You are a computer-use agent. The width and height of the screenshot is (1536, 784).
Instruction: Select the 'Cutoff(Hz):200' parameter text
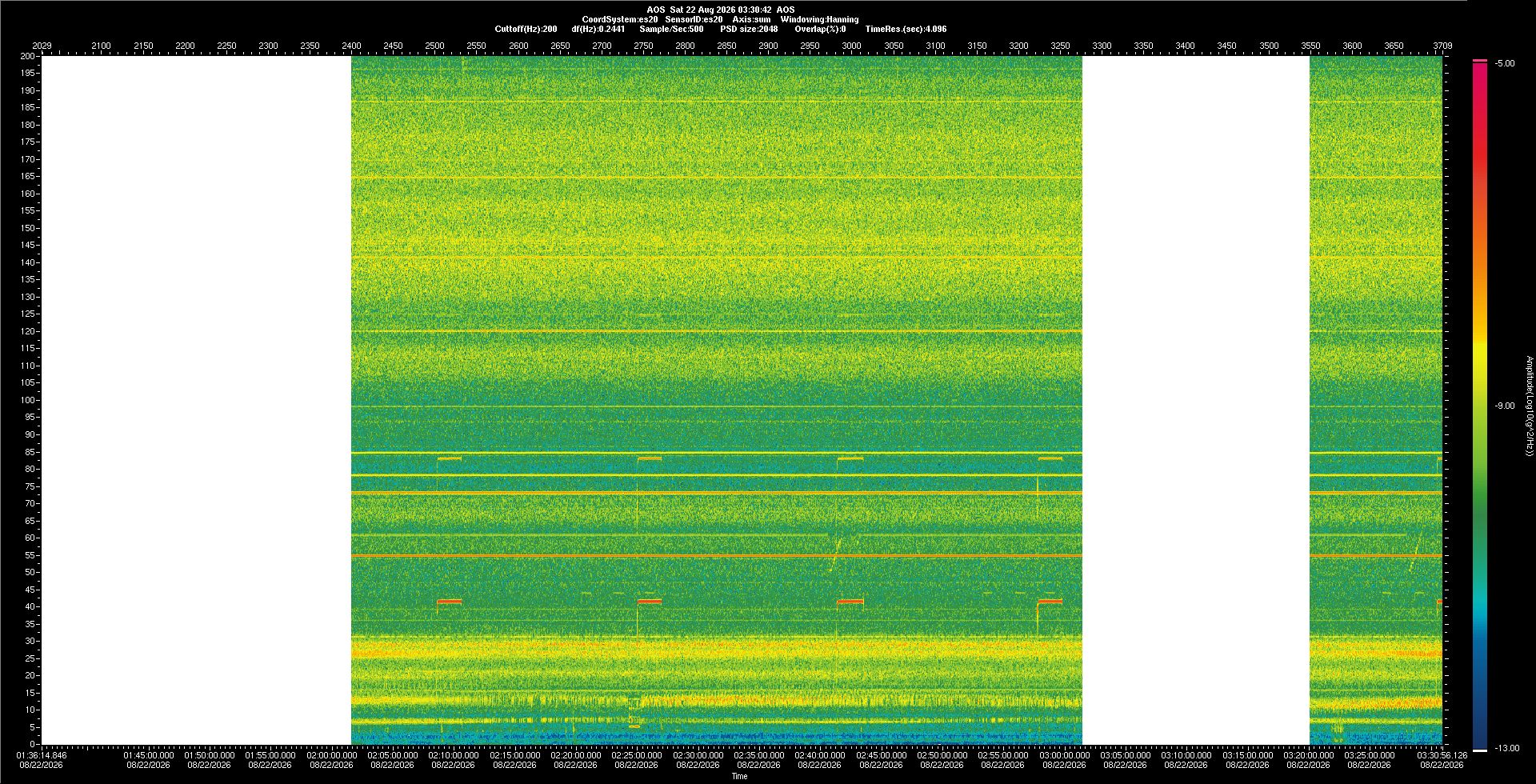point(526,29)
